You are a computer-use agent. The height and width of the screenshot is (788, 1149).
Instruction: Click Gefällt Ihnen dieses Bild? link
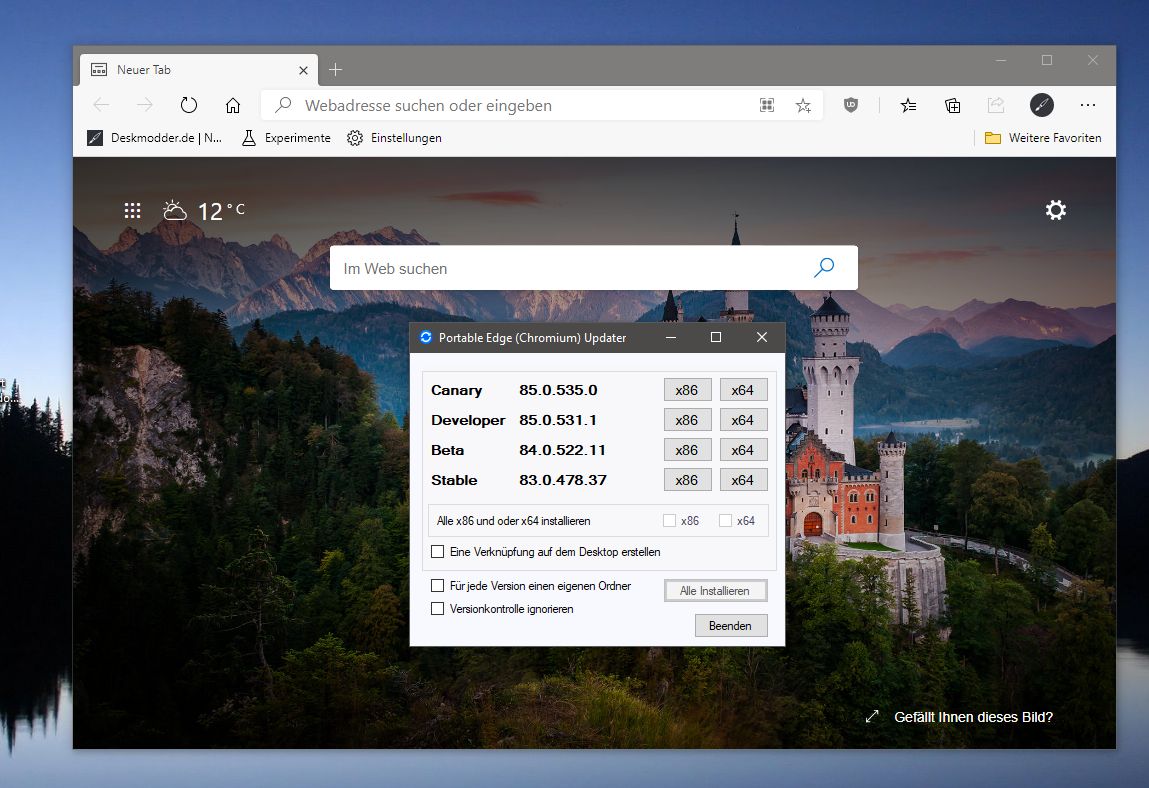click(x=973, y=717)
